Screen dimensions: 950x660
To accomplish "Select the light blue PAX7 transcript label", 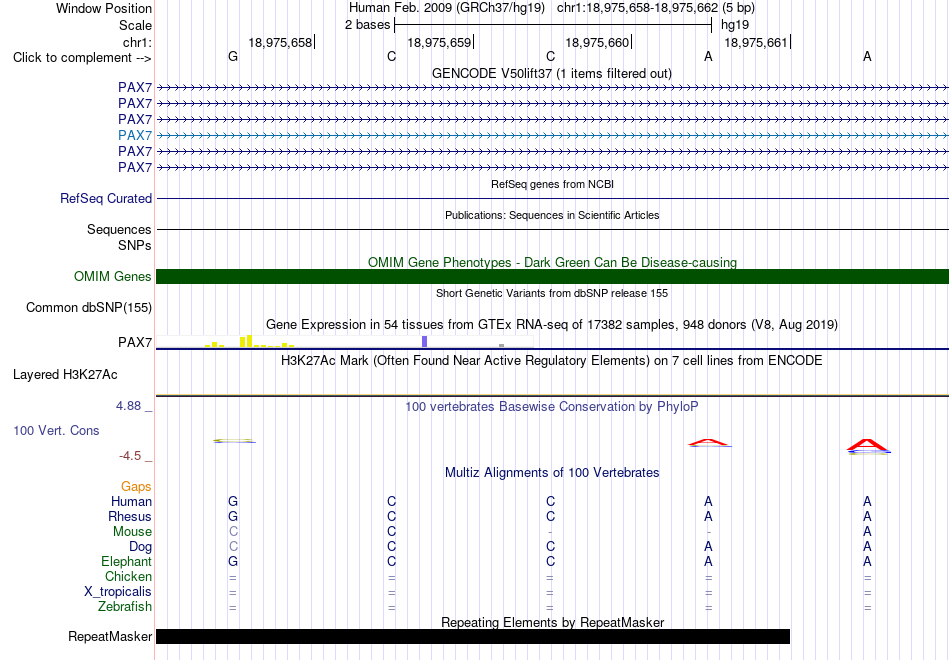I will (x=135, y=135).
